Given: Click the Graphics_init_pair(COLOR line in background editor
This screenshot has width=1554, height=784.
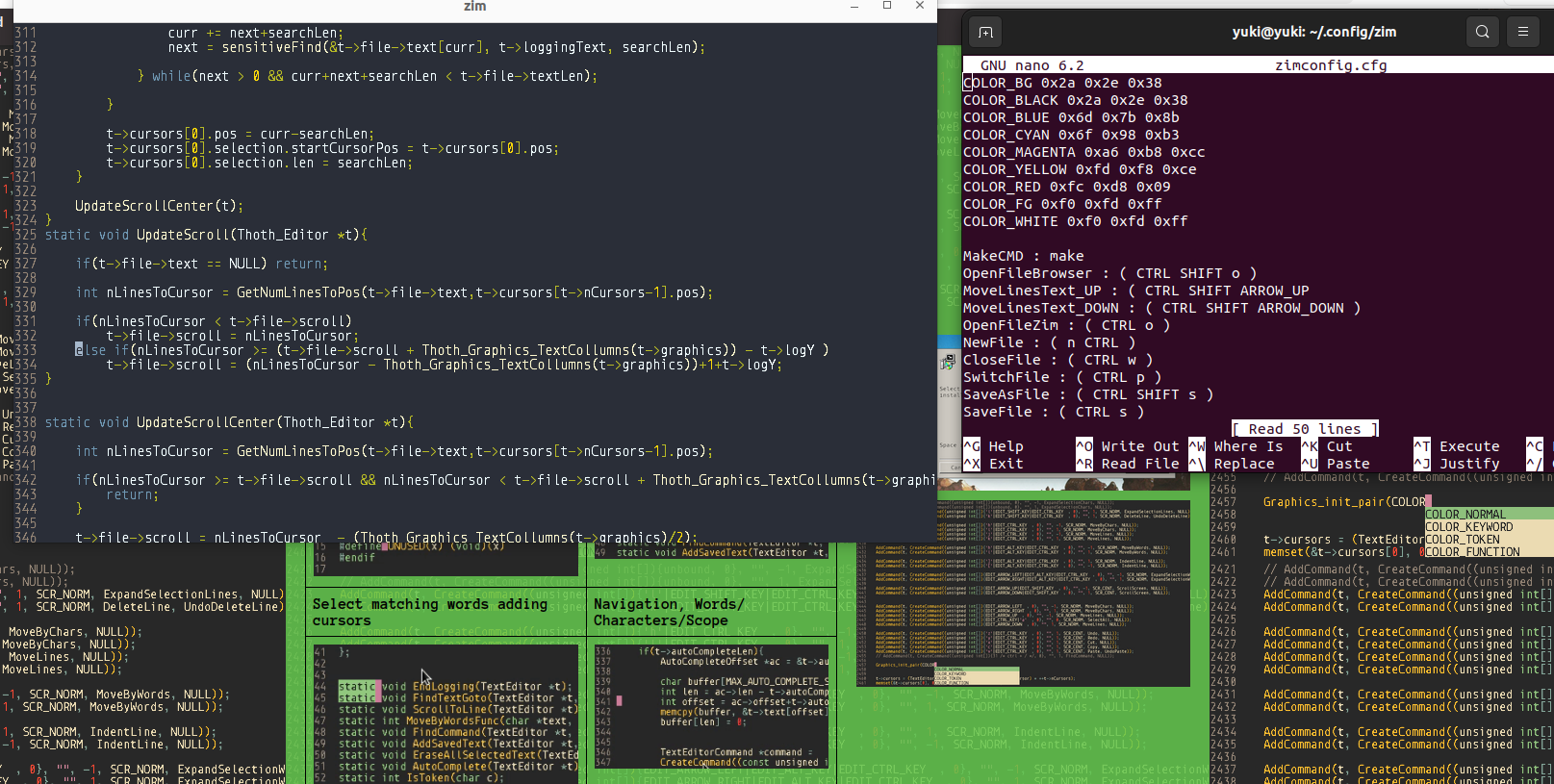Looking at the screenshot, I should (1345, 502).
